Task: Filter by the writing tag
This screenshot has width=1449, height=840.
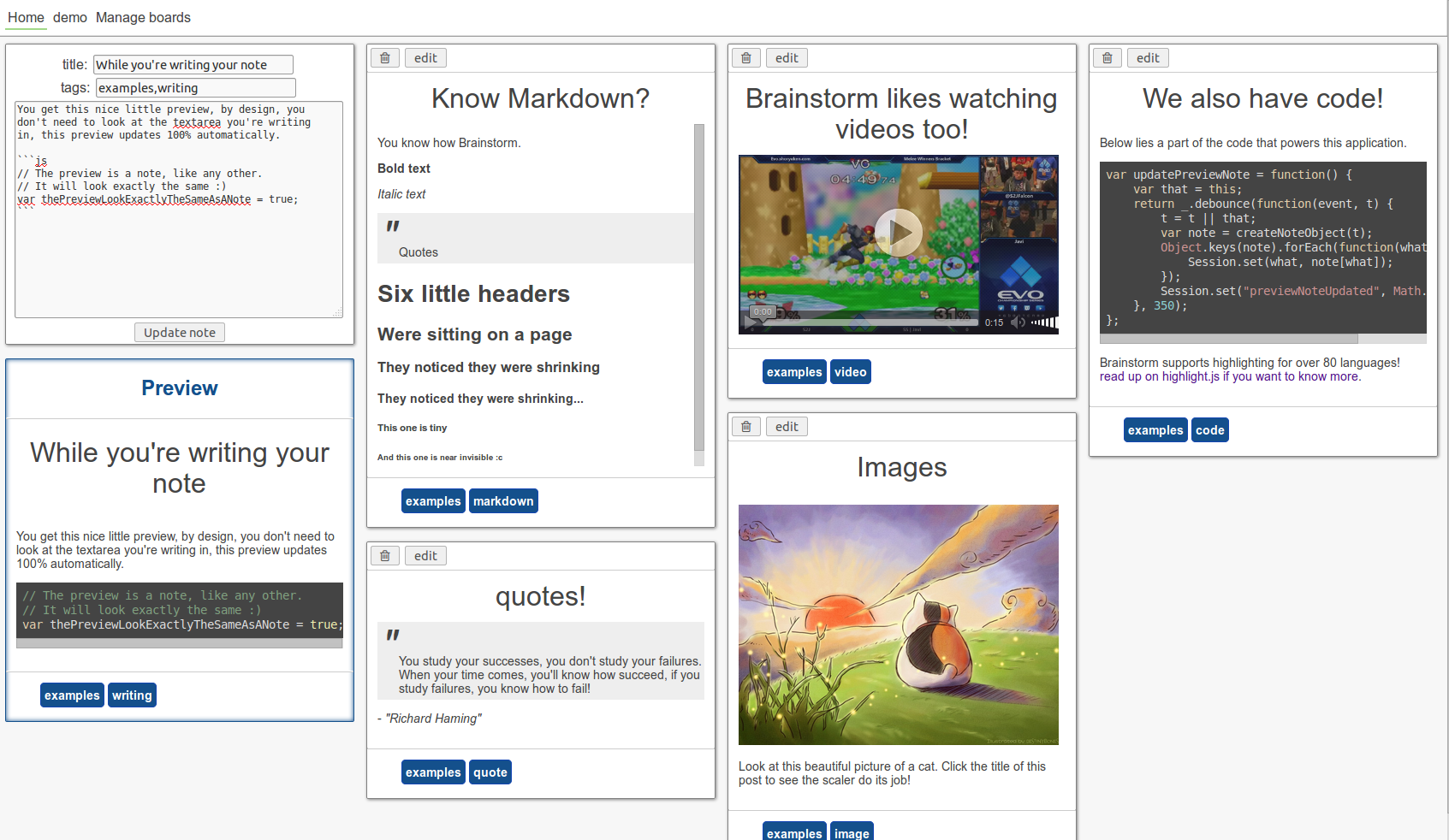Action: [x=132, y=695]
